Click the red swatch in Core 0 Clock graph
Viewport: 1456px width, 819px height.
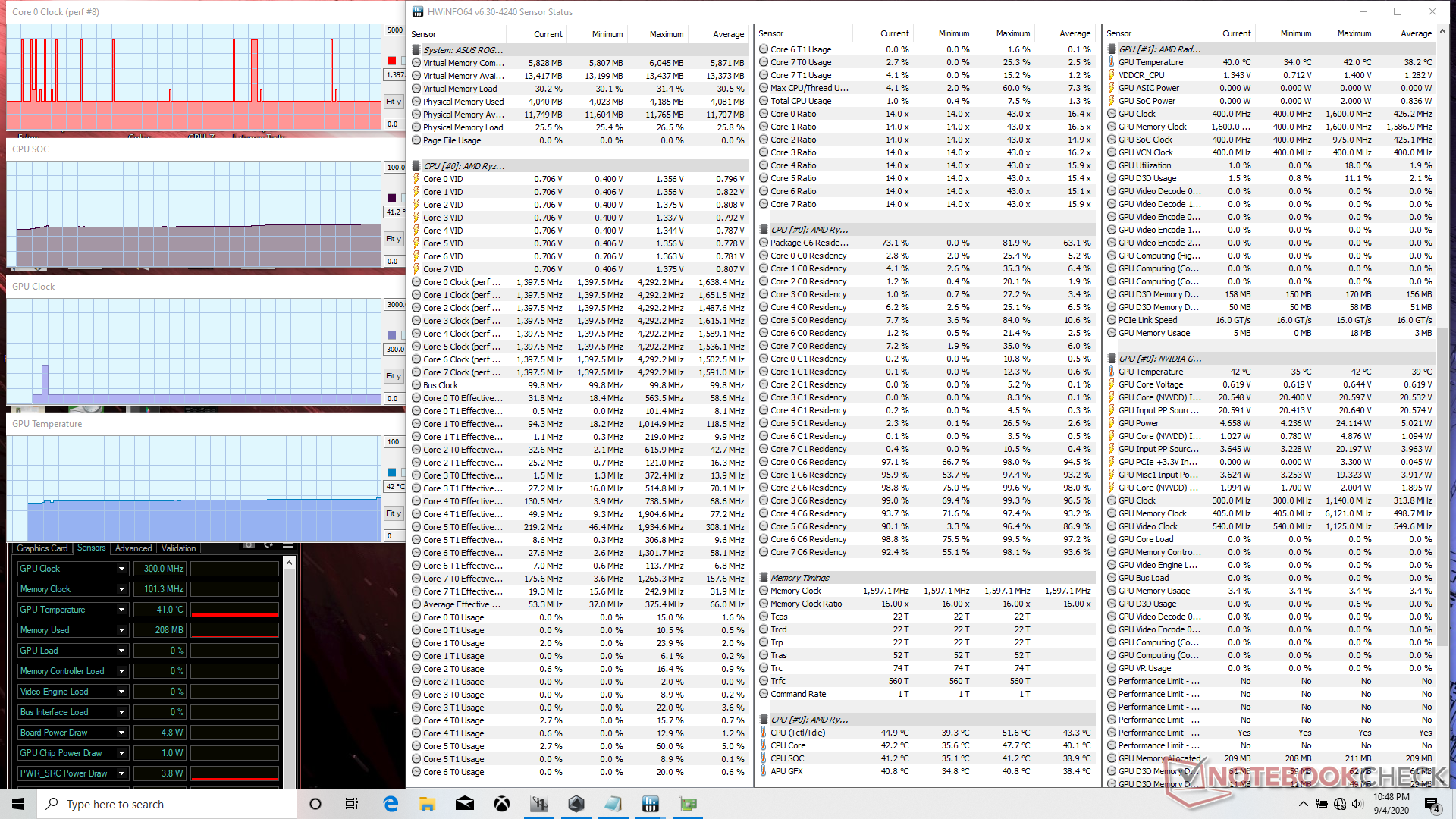tap(391, 61)
